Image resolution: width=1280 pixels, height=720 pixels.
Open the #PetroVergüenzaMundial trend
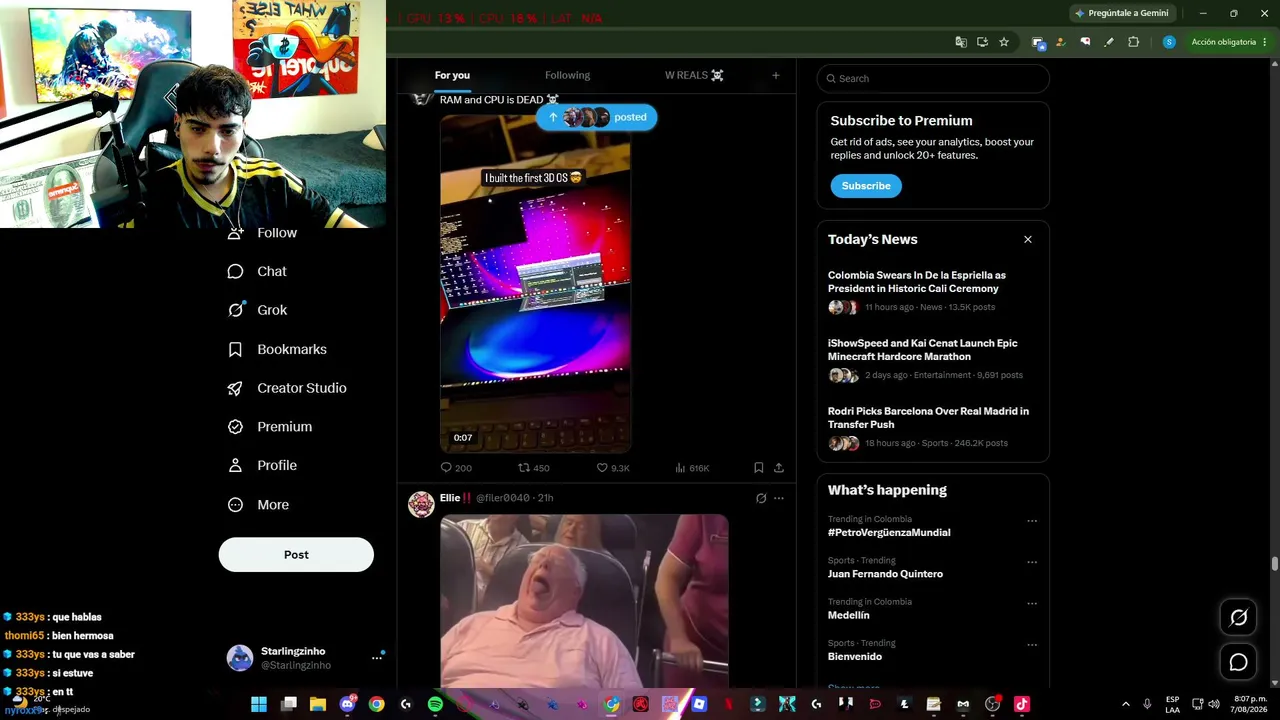pos(889,533)
